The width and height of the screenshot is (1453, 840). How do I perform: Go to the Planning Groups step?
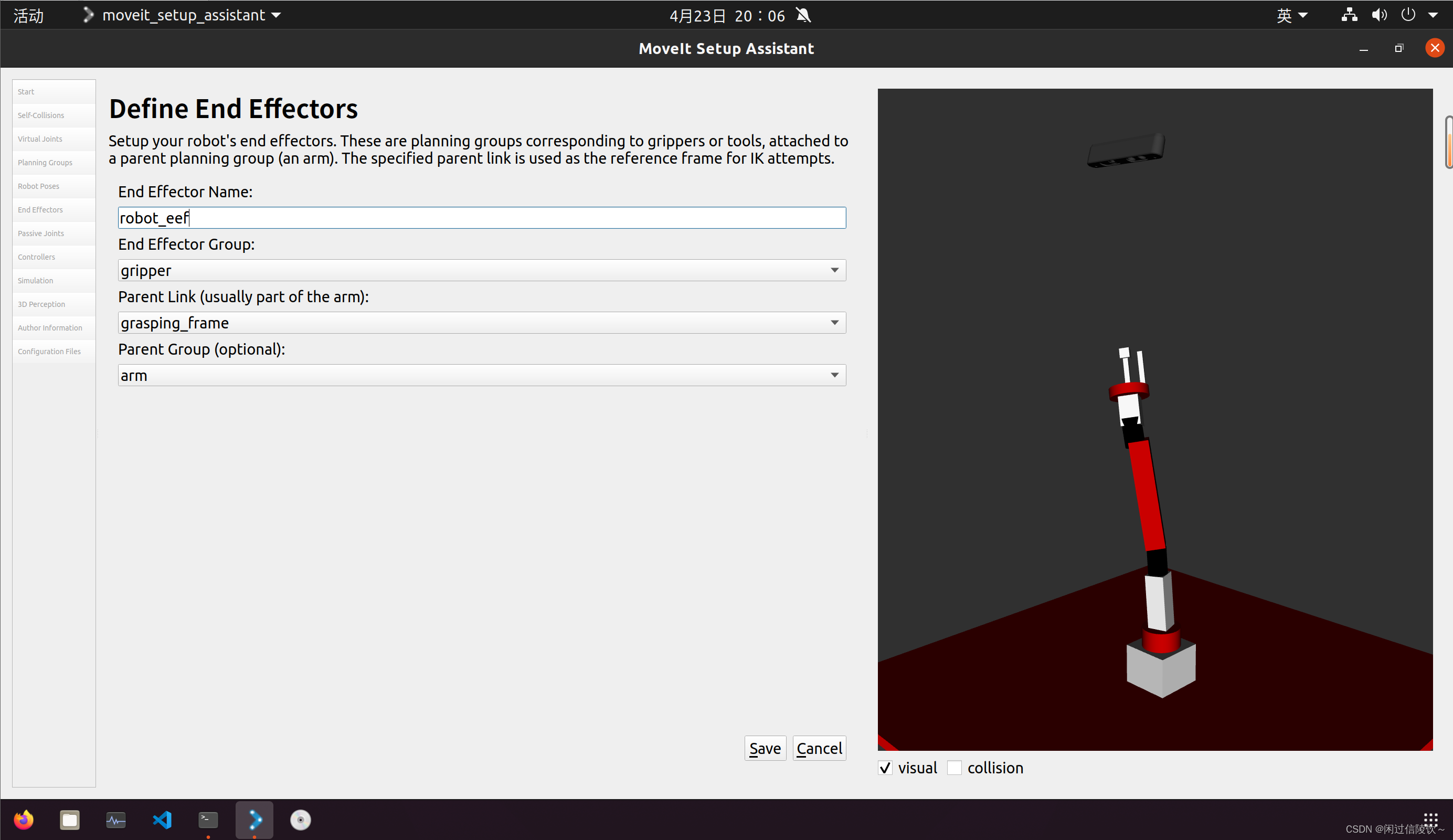(45, 163)
